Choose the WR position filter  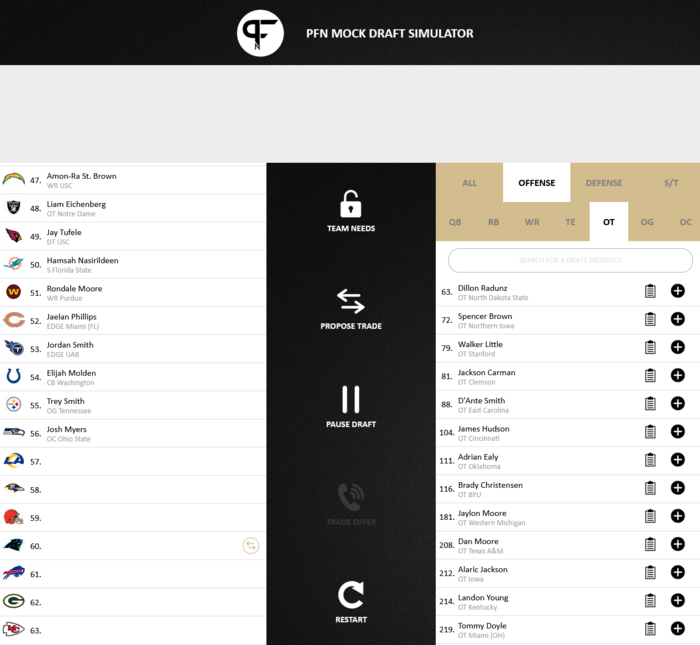532,222
